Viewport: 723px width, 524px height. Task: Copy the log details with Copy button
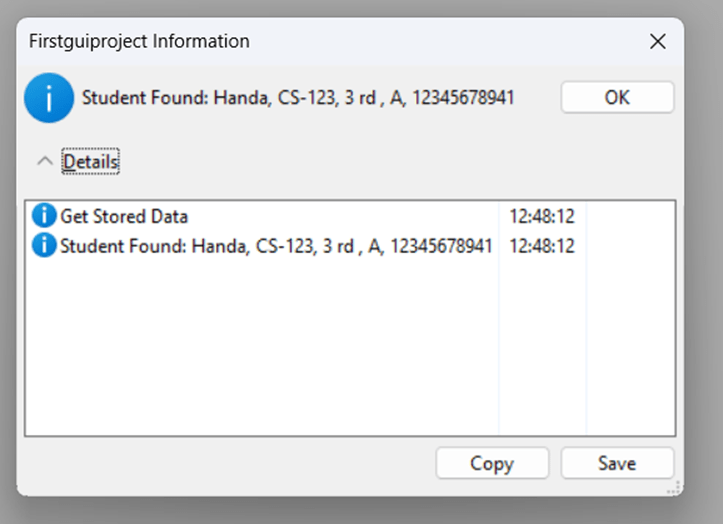[x=492, y=463]
